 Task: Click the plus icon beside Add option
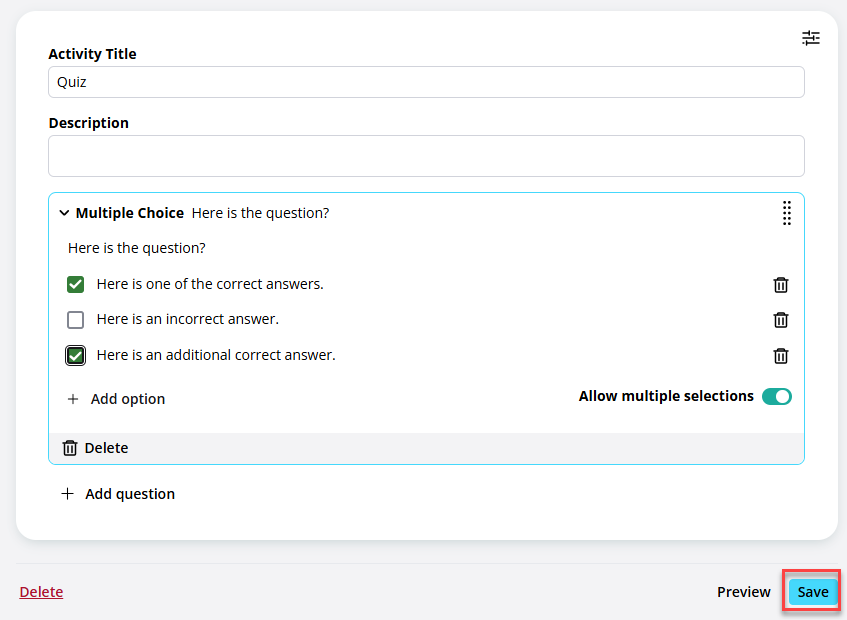pos(73,399)
